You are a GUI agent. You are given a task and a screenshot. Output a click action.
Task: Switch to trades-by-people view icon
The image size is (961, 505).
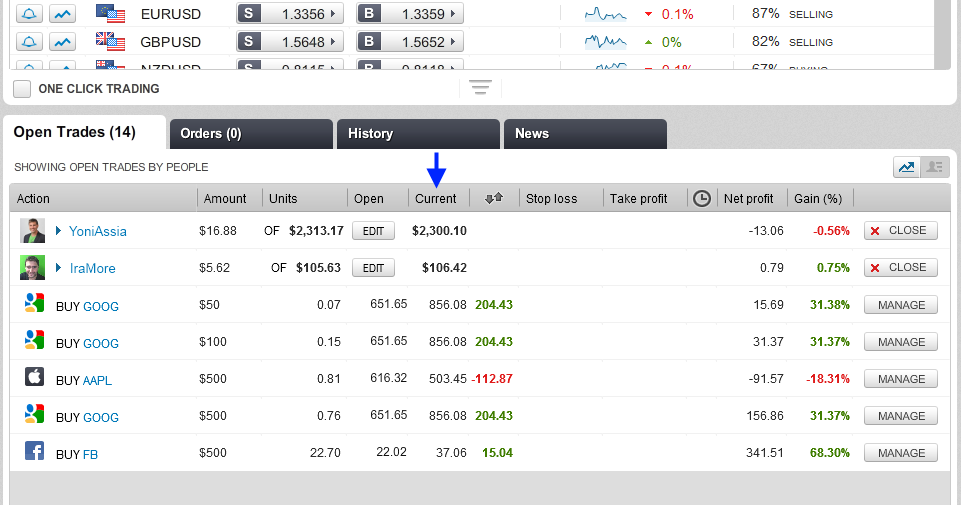click(x=934, y=167)
